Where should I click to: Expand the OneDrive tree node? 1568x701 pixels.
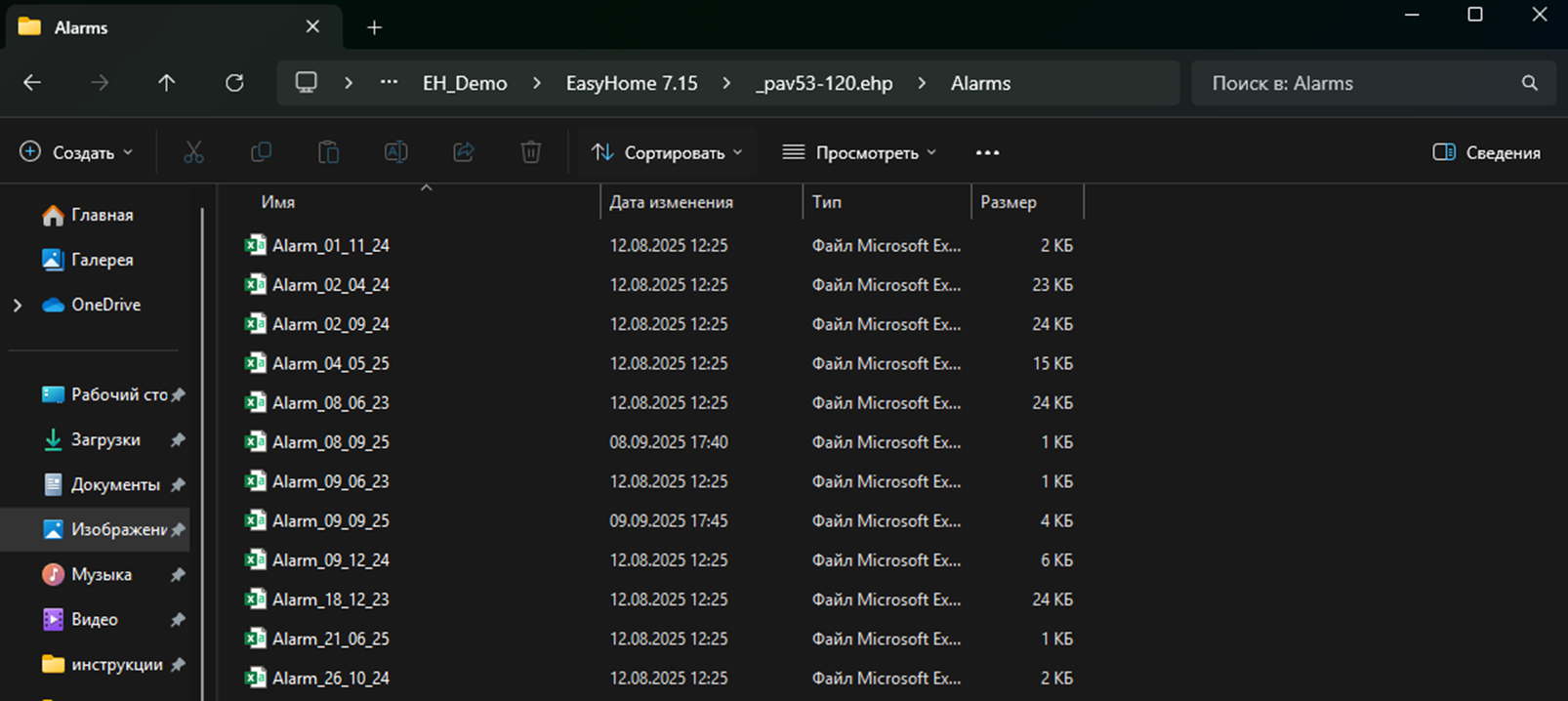tap(18, 306)
